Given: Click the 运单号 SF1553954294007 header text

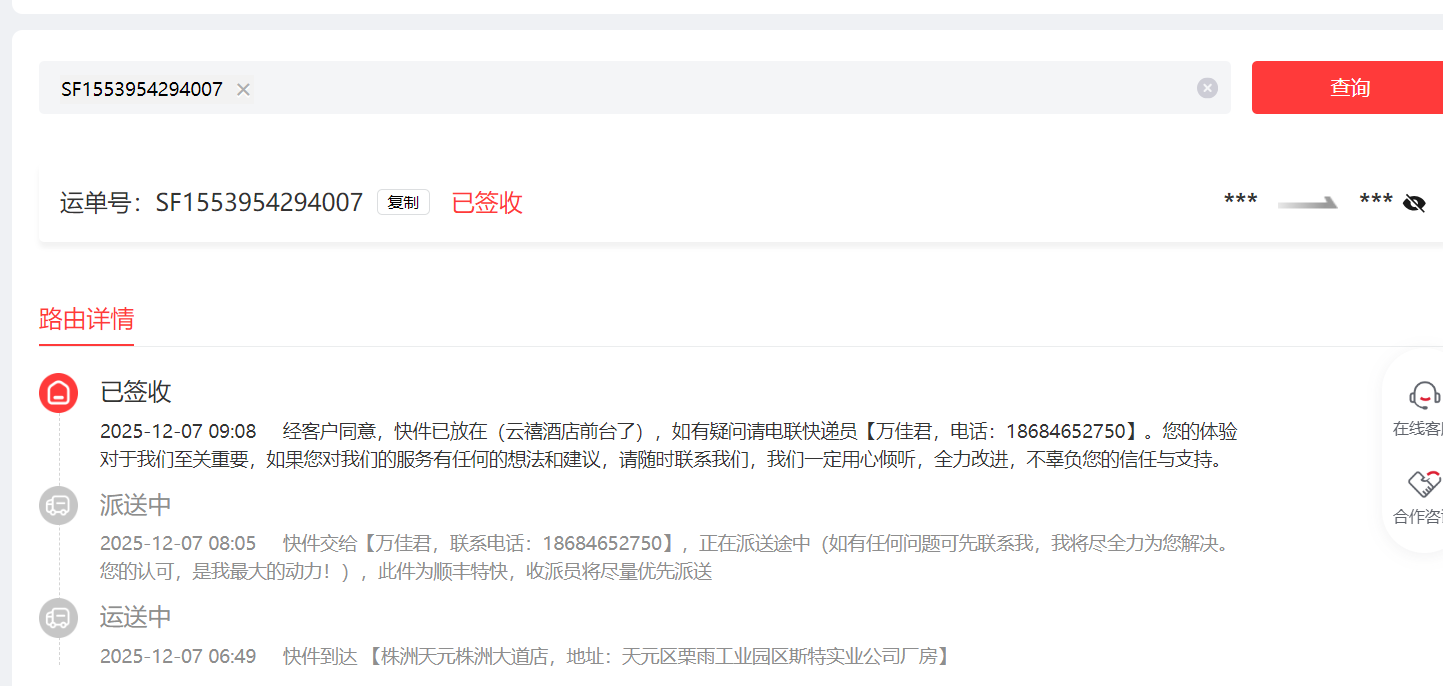Looking at the screenshot, I should [x=211, y=203].
